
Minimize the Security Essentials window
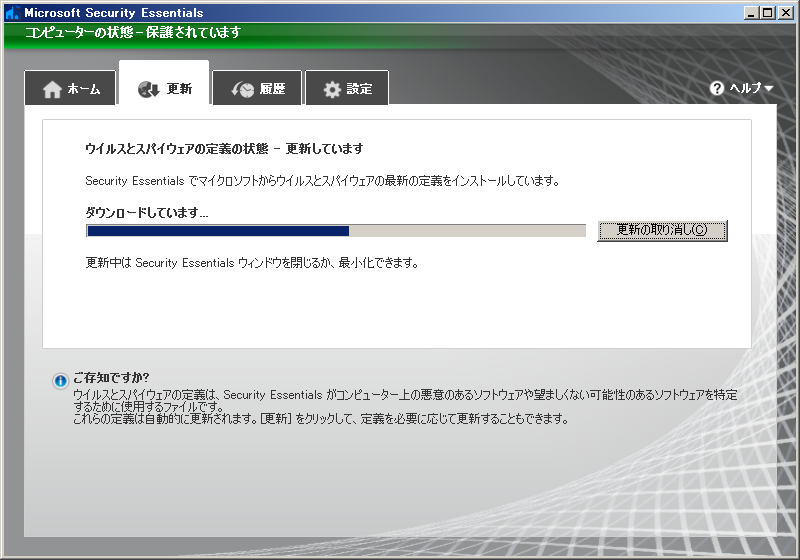[x=752, y=13]
